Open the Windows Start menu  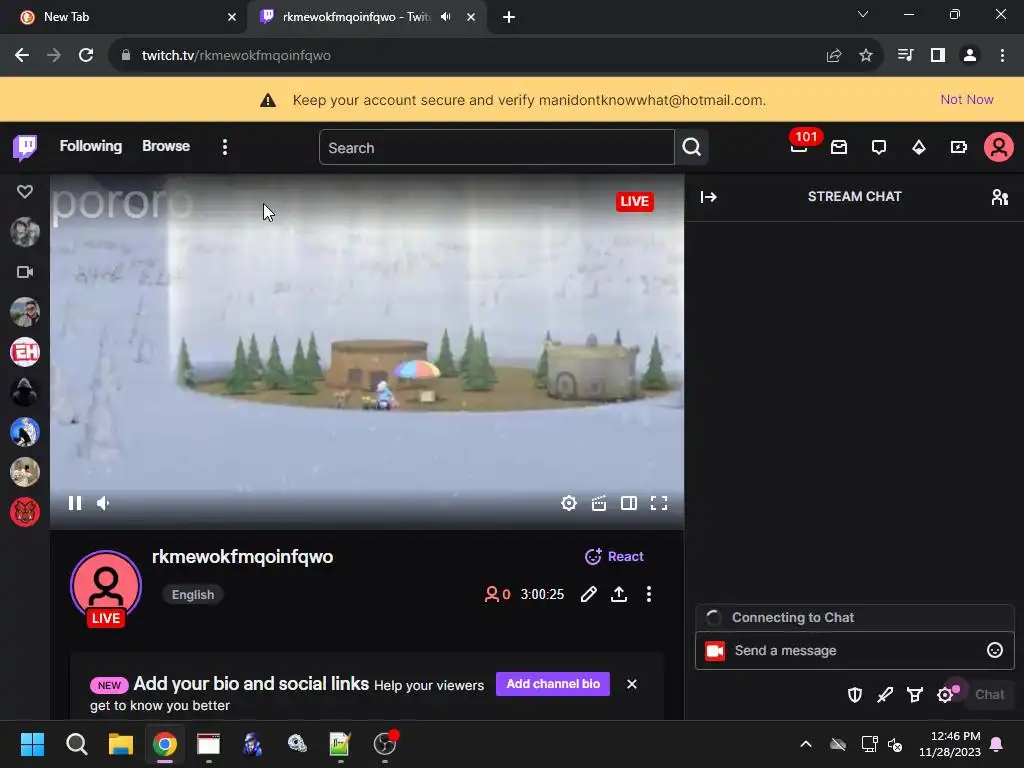pos(32,744)
